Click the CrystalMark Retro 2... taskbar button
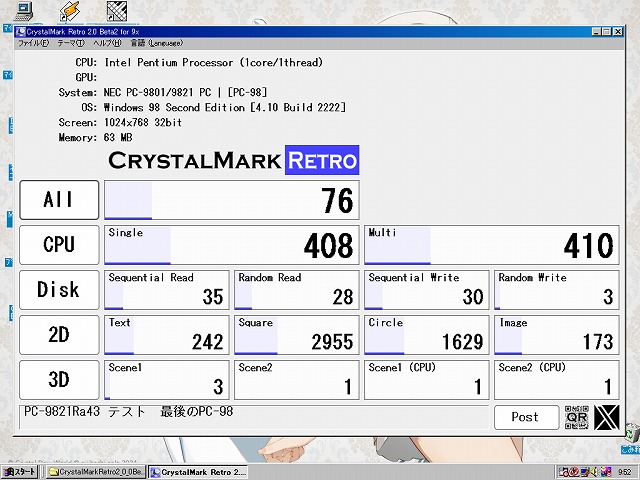This screenshot has height=480, width=640. point(198,472)
